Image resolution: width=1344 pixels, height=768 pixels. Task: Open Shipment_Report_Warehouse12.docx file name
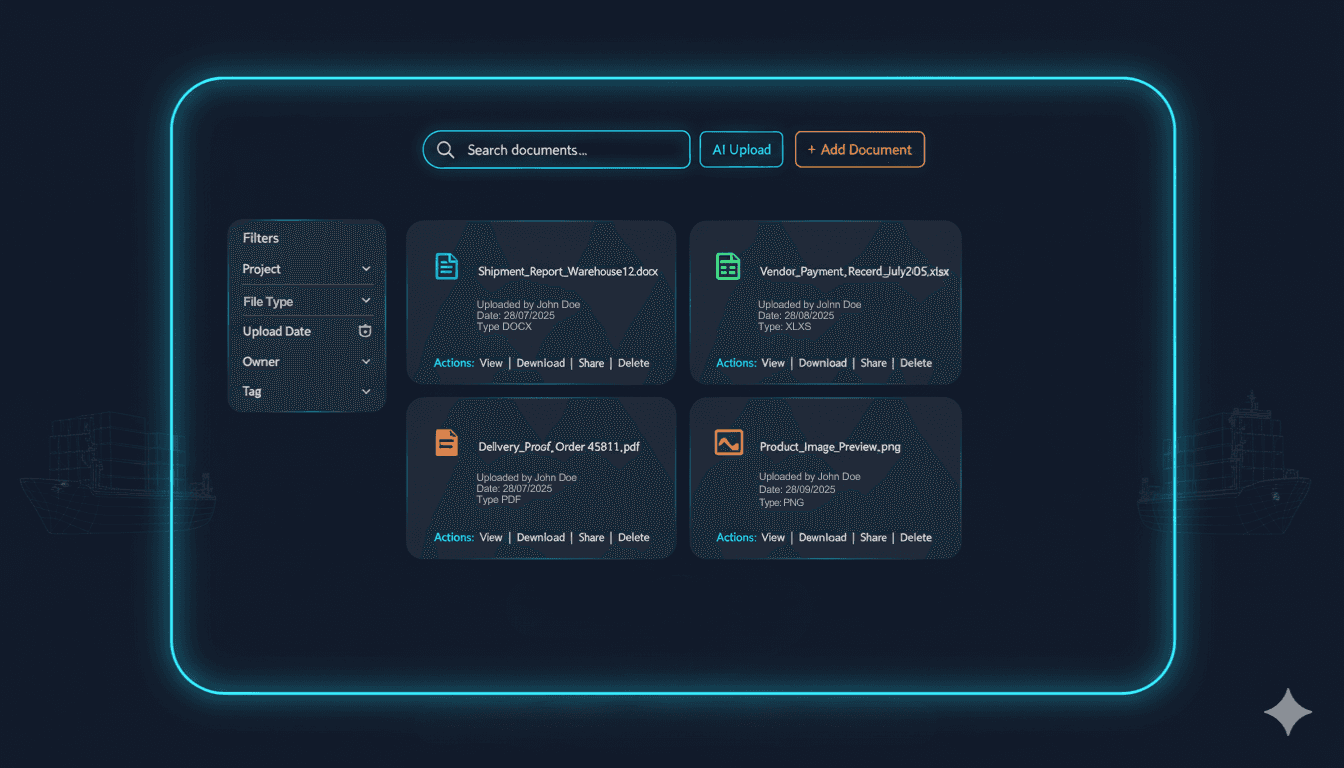click(x=568, y=271)
